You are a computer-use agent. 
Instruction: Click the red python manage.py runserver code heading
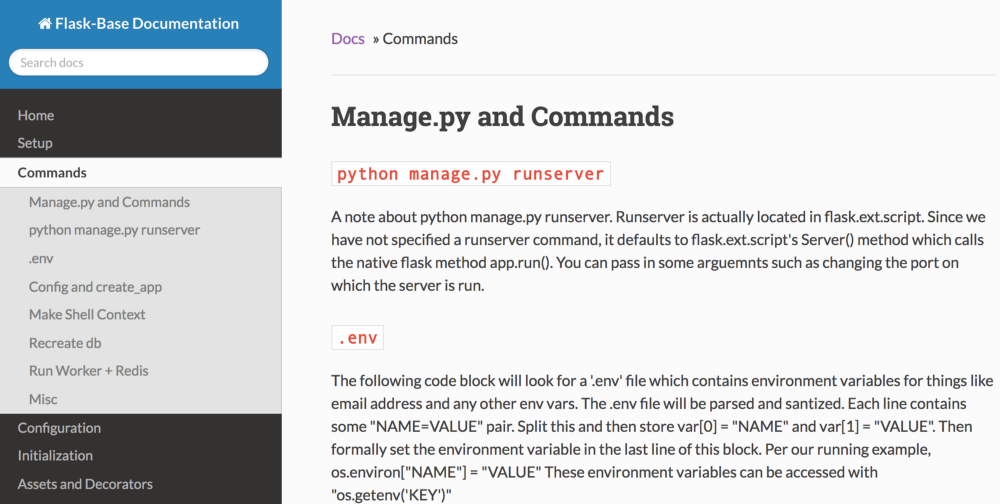click(x=470, y=174)
